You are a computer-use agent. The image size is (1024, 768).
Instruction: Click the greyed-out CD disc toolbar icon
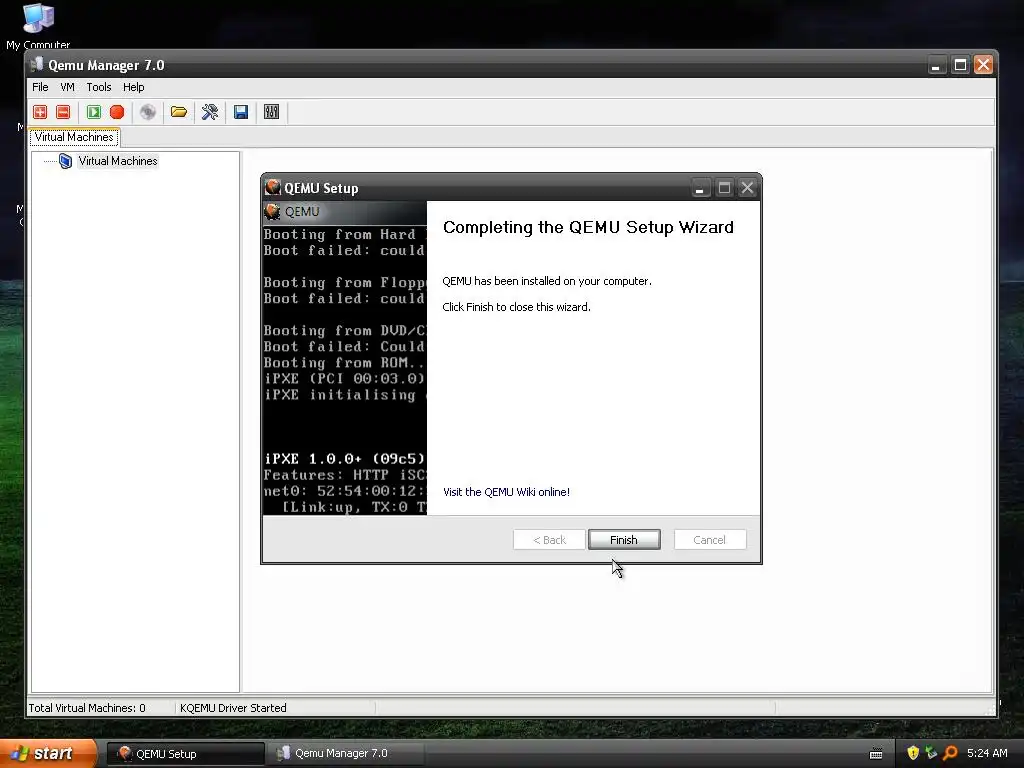[x=148, y=112]
